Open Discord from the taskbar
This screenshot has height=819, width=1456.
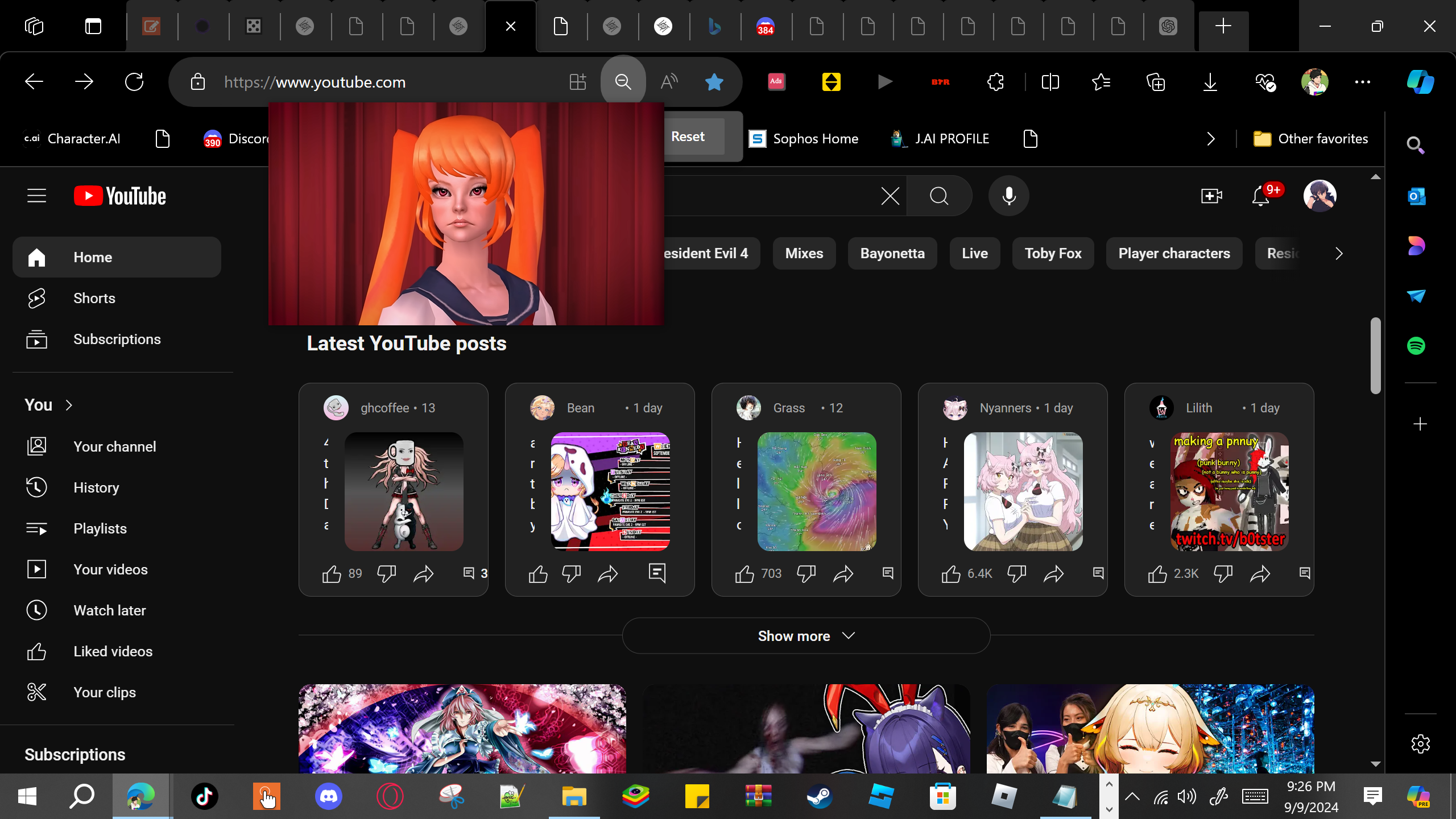point(328,796)
